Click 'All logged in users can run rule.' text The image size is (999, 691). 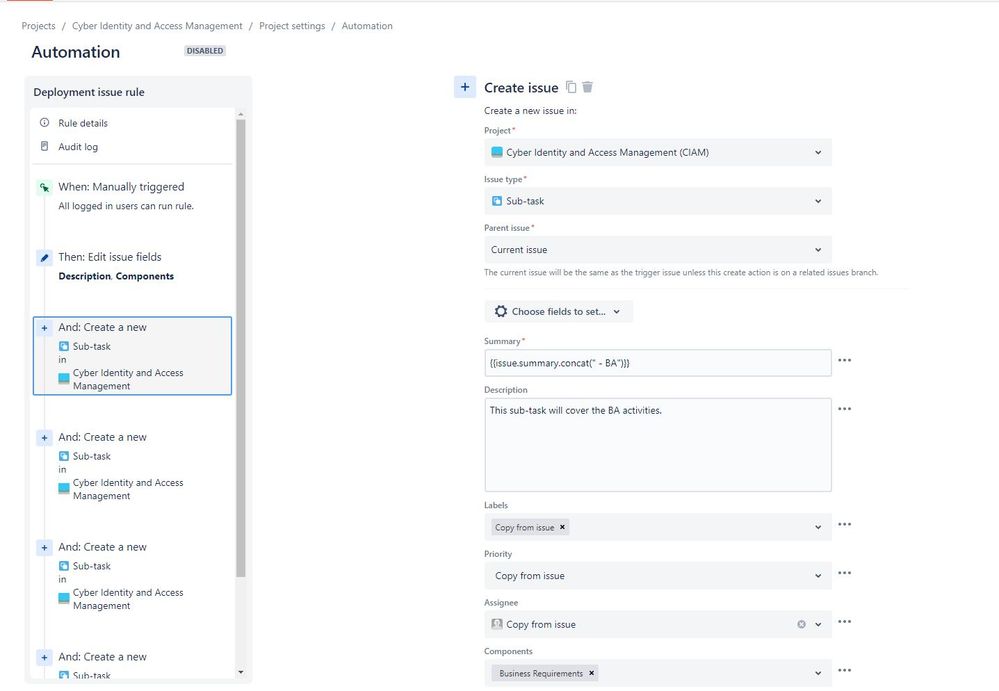(x=126, y=206)
